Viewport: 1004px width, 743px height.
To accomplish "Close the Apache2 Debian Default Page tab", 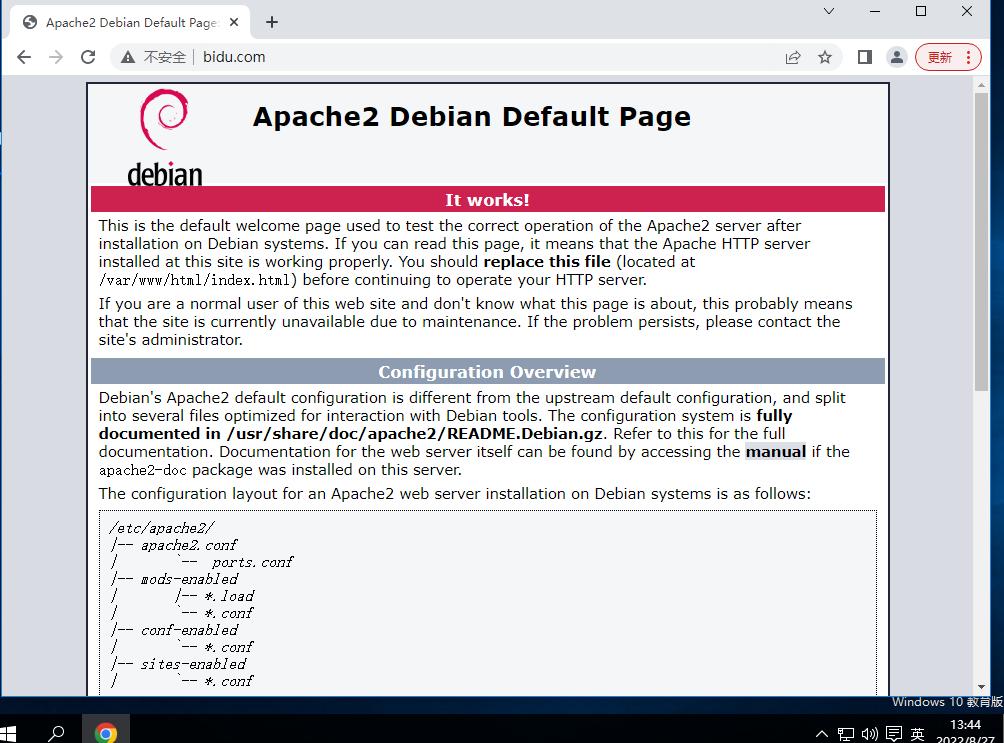I will [x=234, y=22].
